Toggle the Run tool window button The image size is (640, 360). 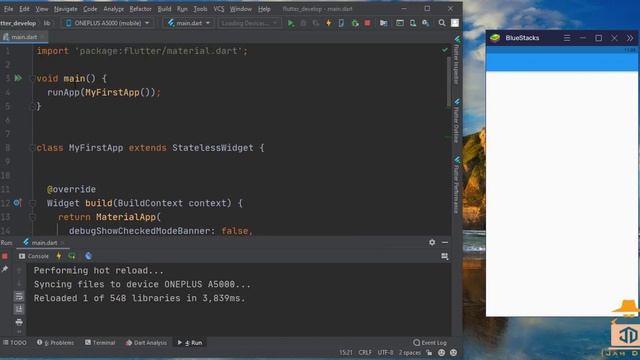190,343
